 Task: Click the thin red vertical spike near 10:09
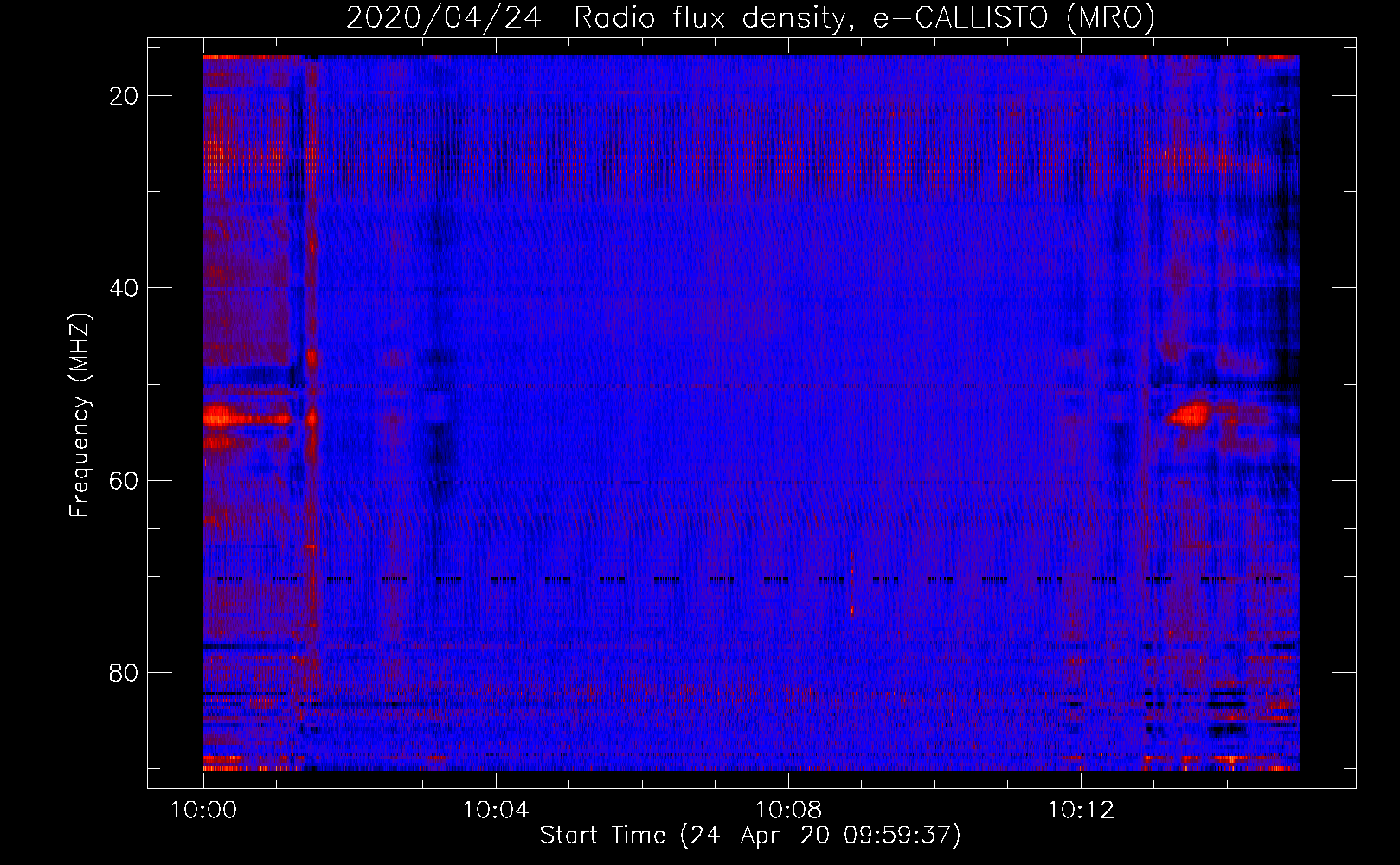[852, 582]
